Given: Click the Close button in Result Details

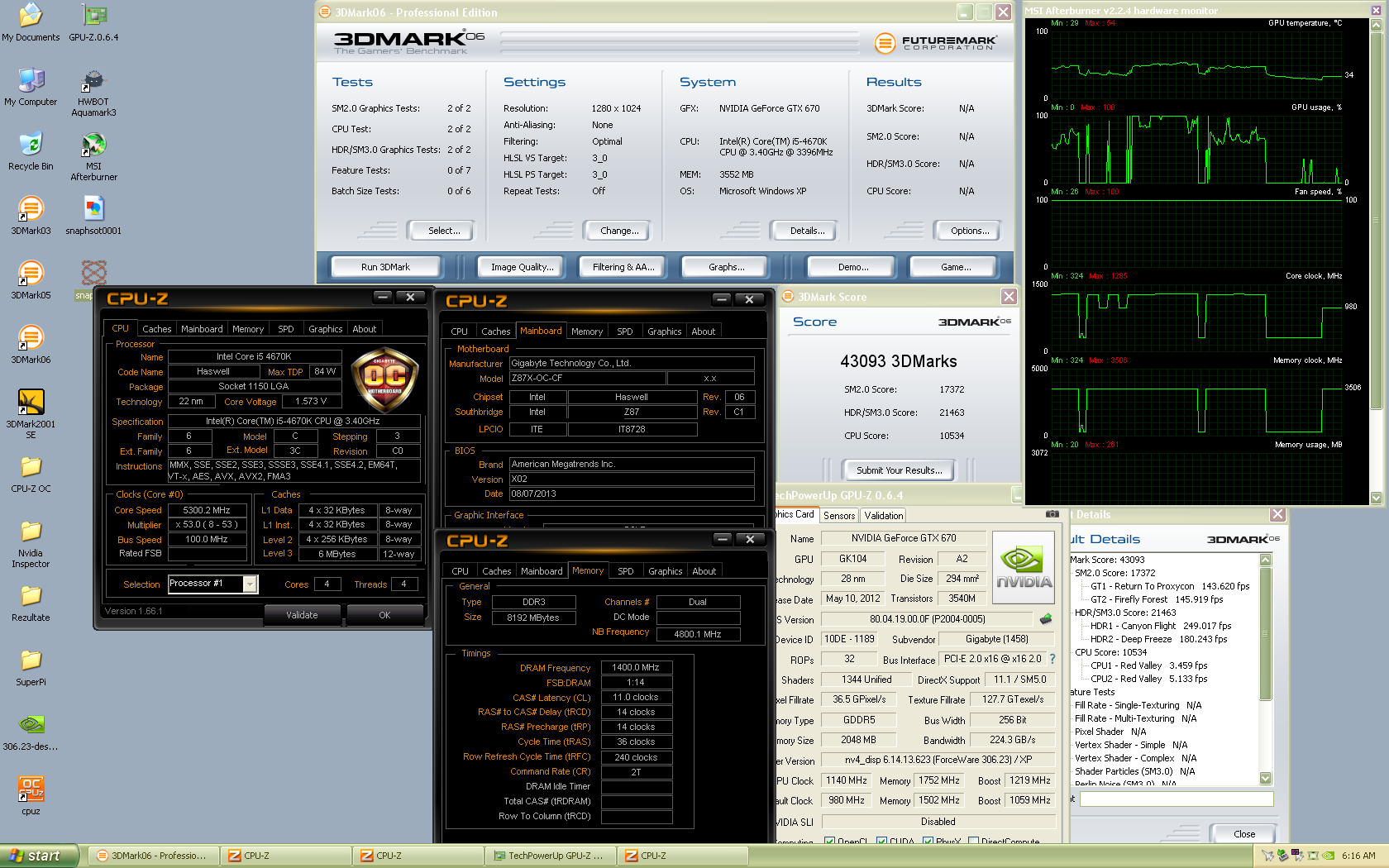Looking at the screenshot, I should coord(1243,834).
